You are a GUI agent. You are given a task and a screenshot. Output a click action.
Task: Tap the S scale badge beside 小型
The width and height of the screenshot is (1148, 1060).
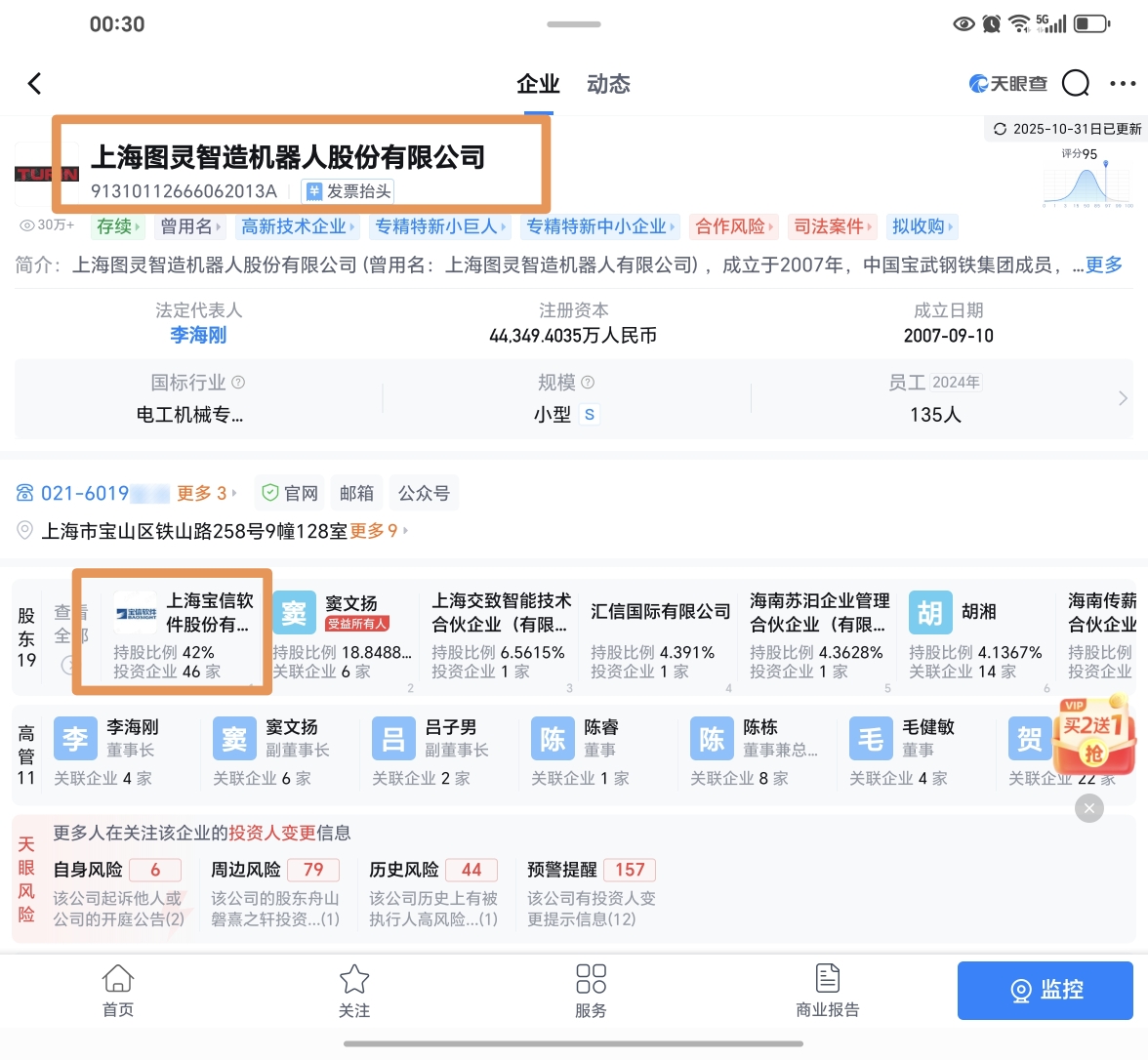pos(590,414)
